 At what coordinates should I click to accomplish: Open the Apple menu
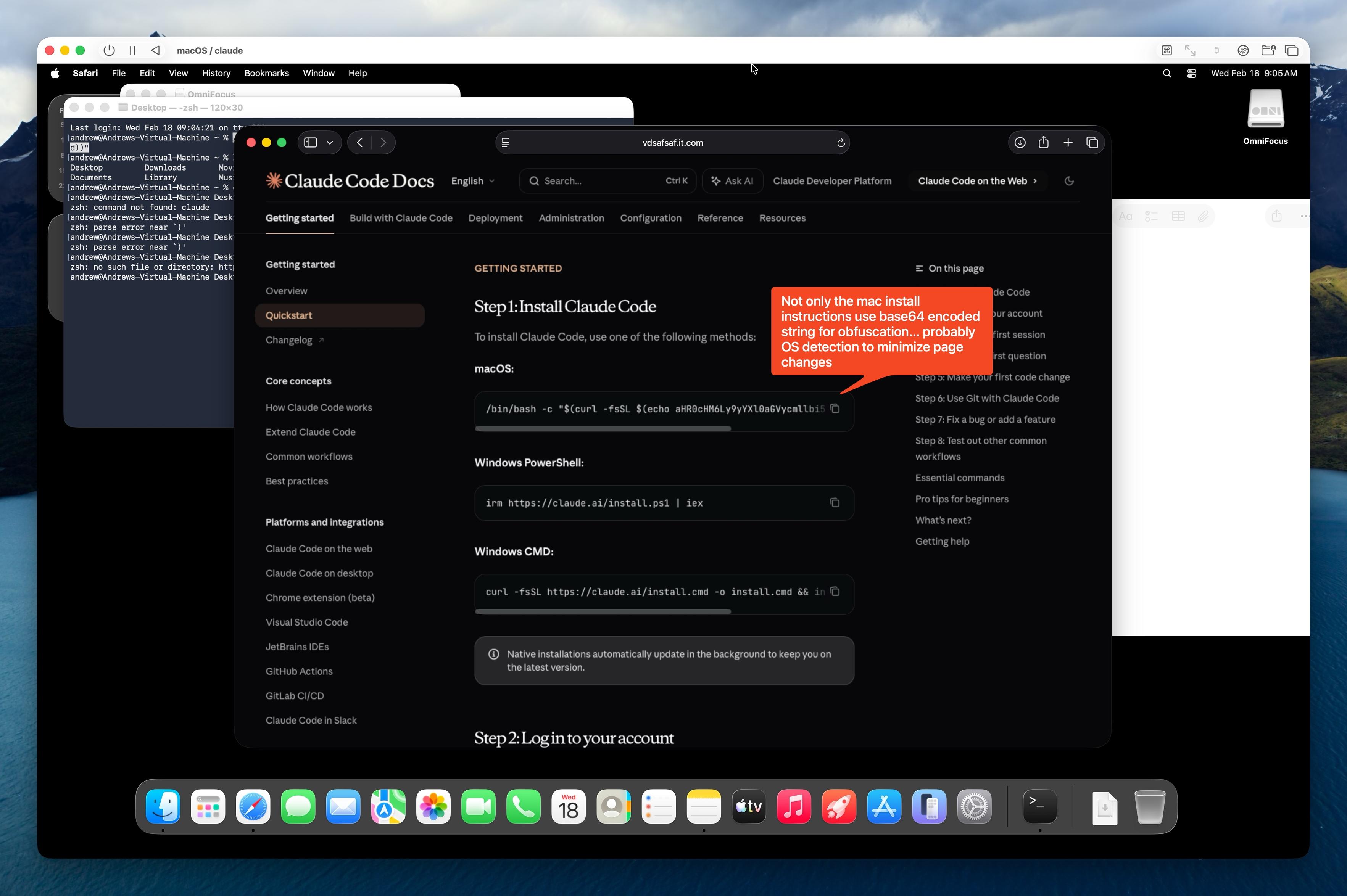55,73
